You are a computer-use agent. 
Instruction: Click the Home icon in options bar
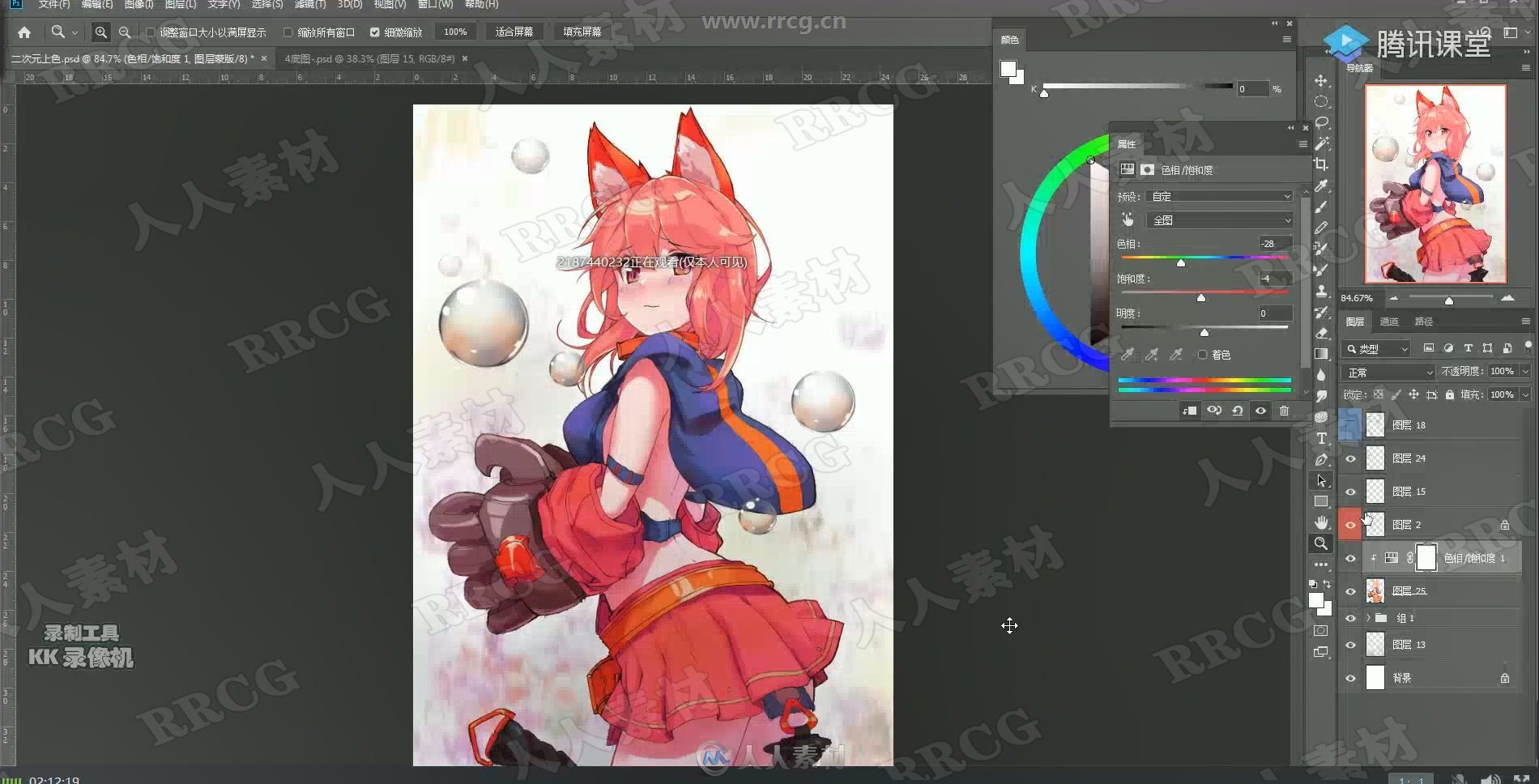24,32
